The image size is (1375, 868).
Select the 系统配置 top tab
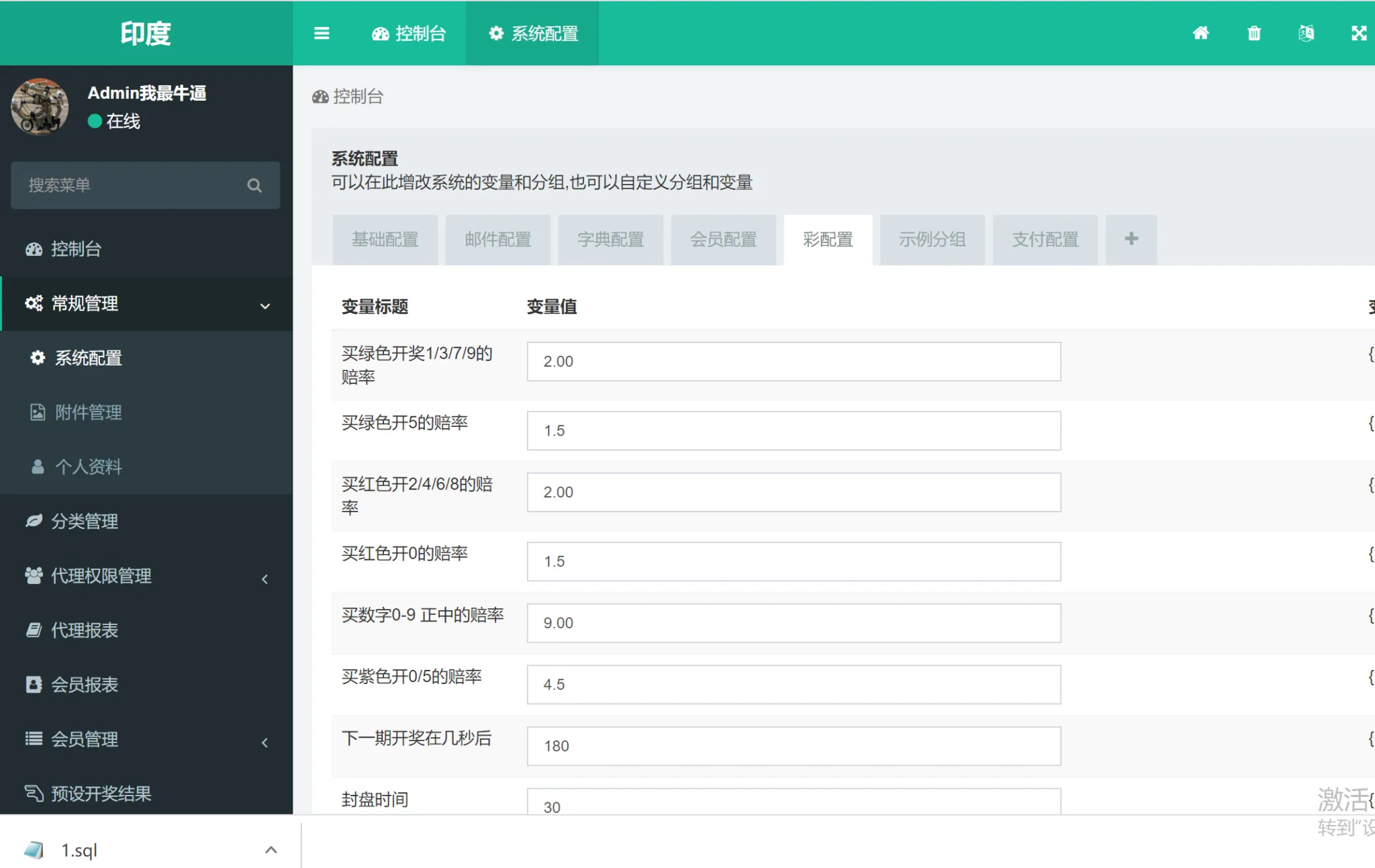532,33
